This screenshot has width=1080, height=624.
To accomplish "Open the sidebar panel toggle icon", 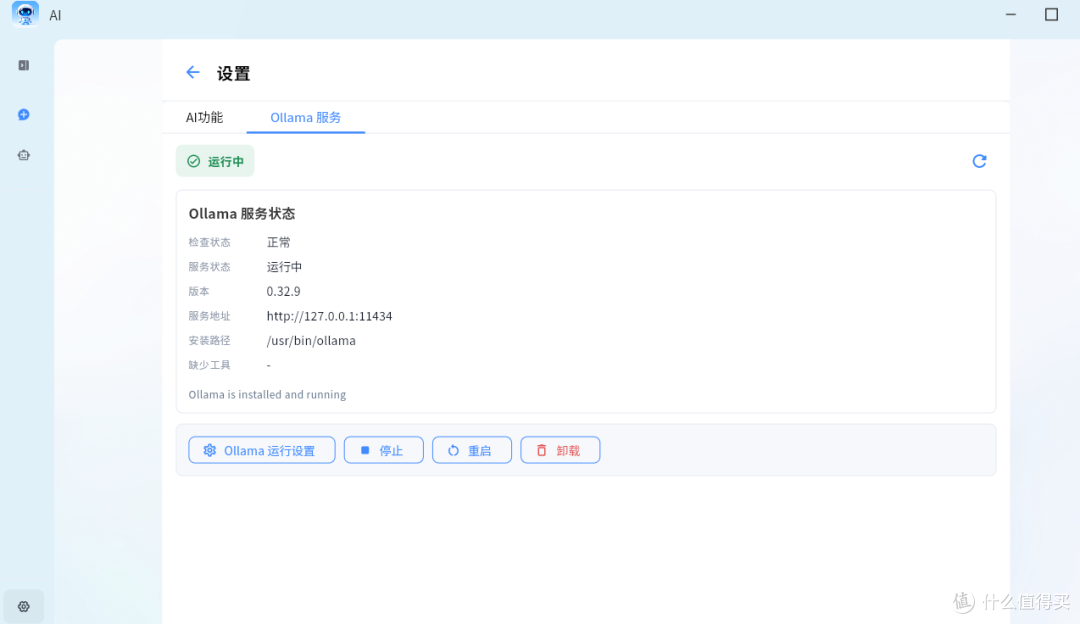I will [23, 65].
